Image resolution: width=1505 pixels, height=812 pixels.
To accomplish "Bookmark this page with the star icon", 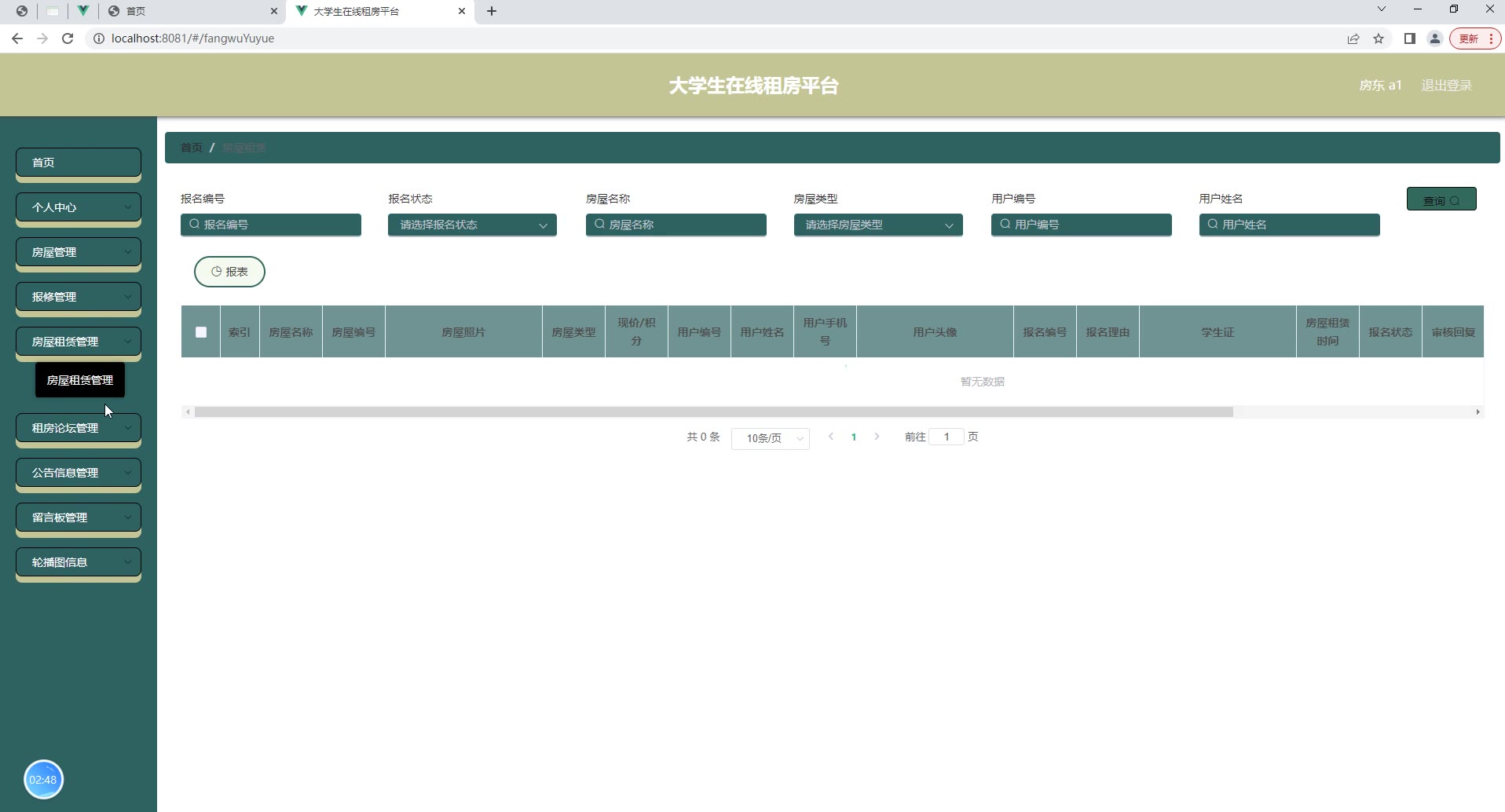I will 1379,38.
